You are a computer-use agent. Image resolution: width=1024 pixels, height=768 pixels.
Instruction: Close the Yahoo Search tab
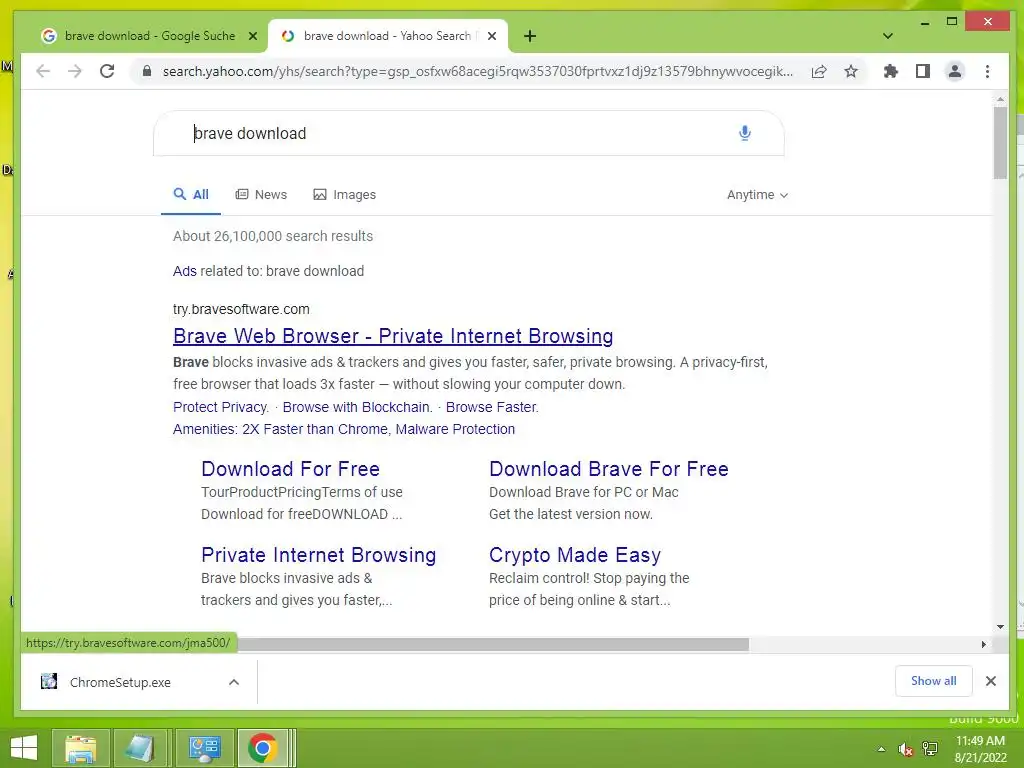[492, 36]
